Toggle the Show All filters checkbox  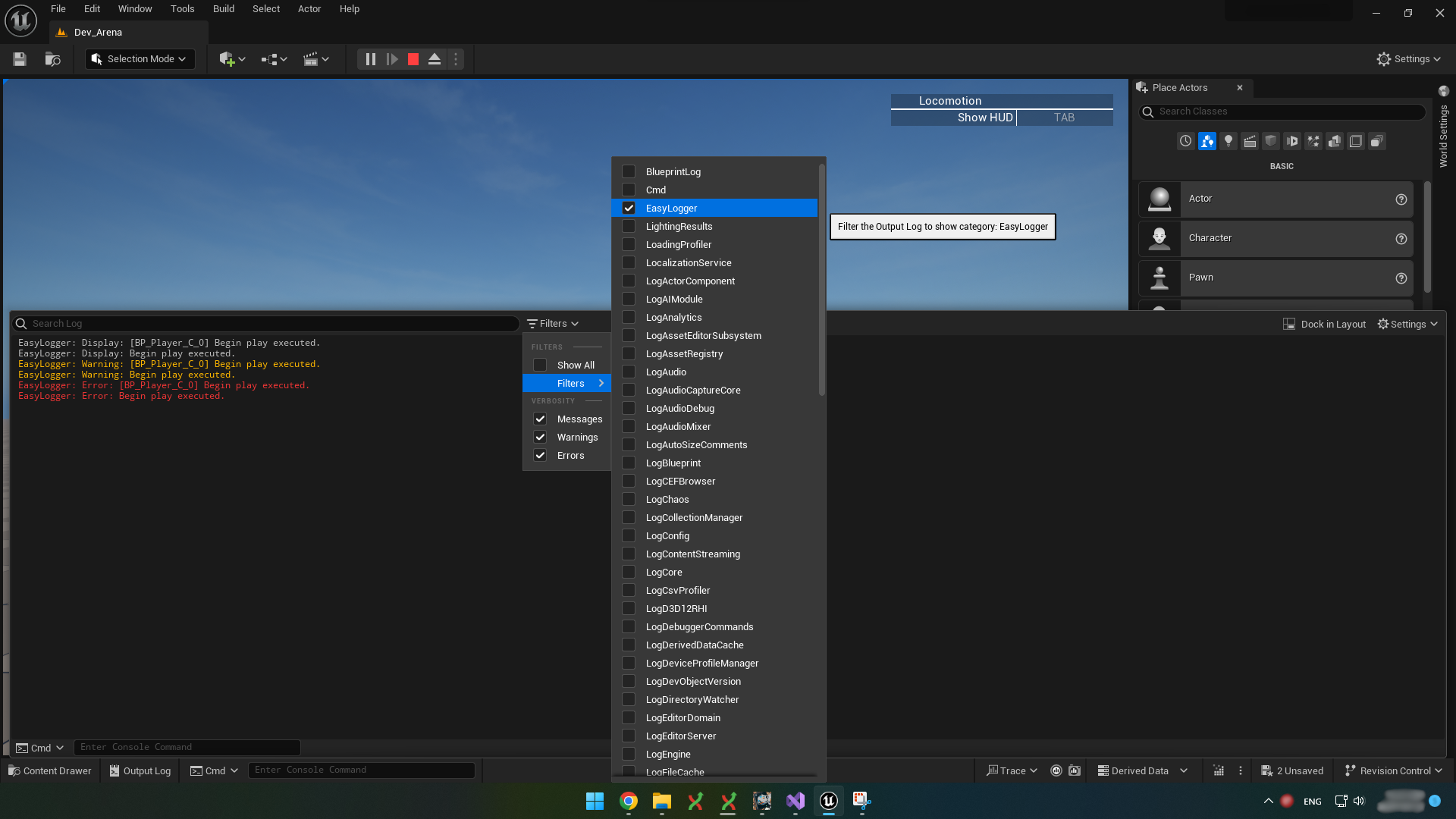pos(540,366)
